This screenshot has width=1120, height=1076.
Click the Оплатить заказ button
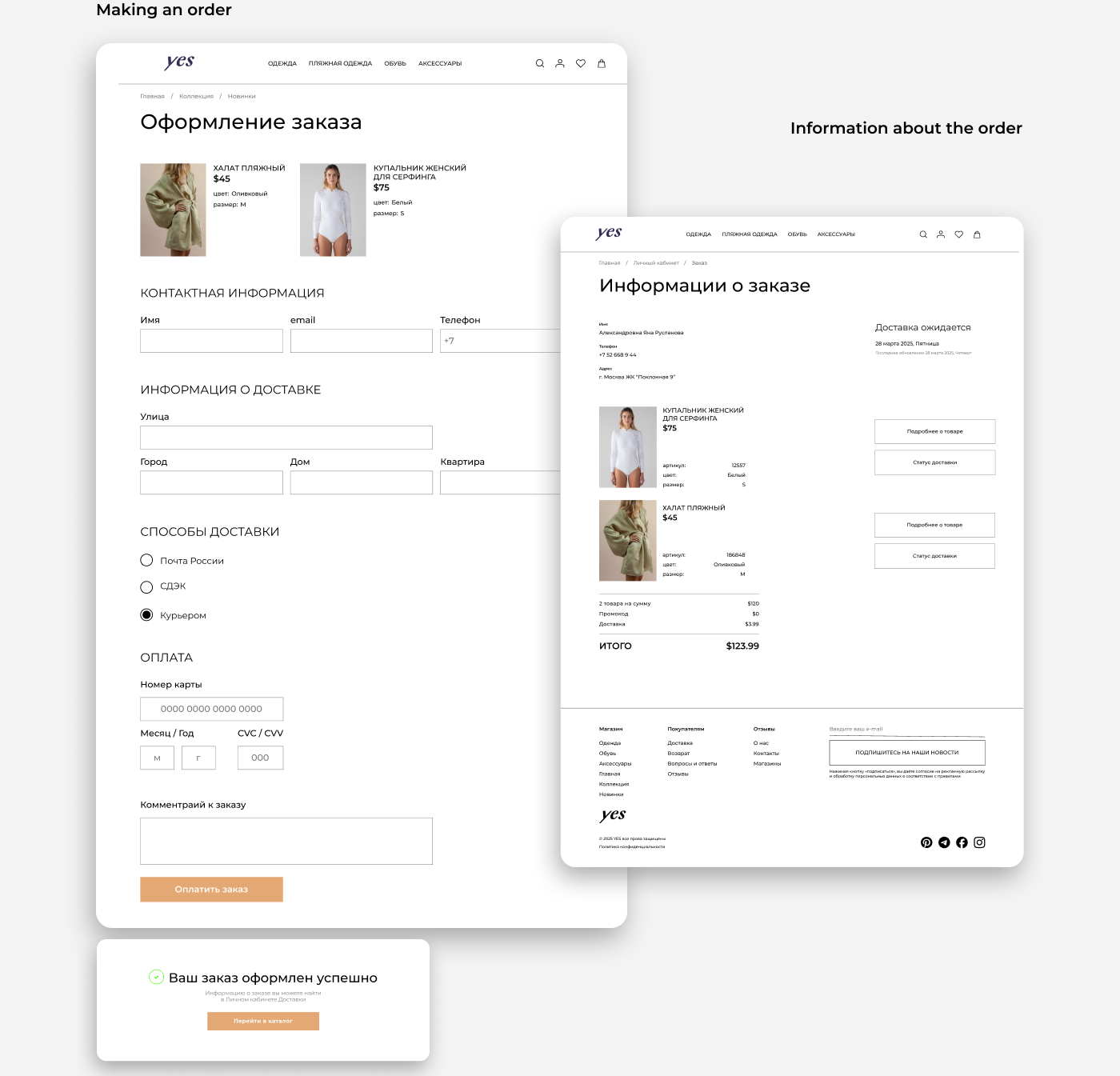211,890
